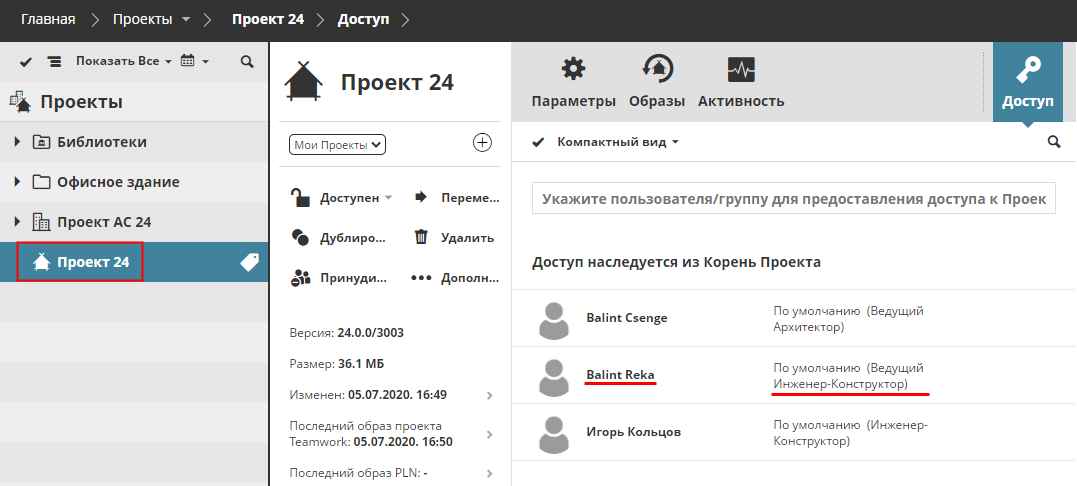Click the Игорь Кольцов avatar
1077x486 pixels.
554,435
